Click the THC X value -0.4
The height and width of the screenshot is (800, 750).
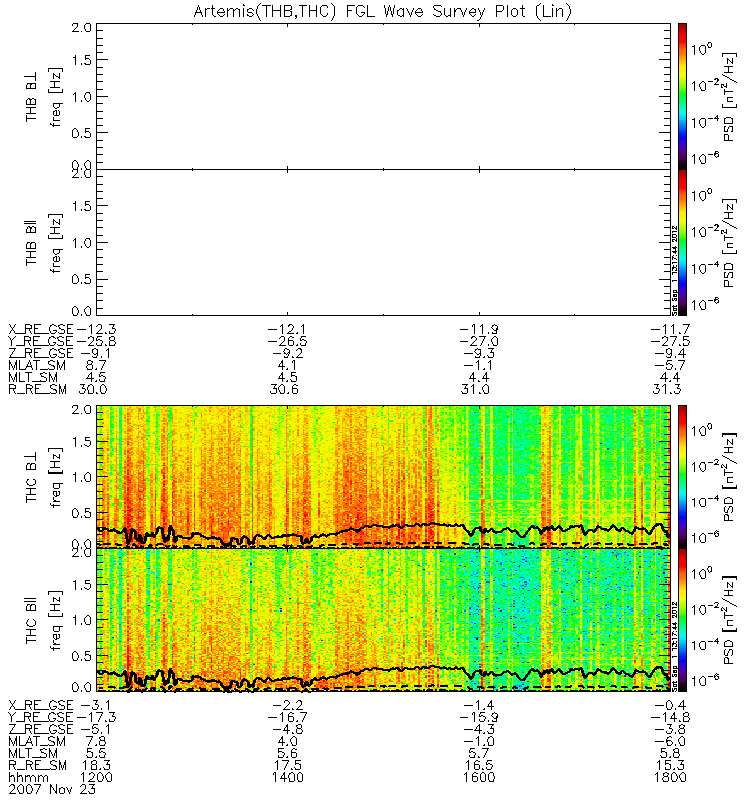point(670,706)
